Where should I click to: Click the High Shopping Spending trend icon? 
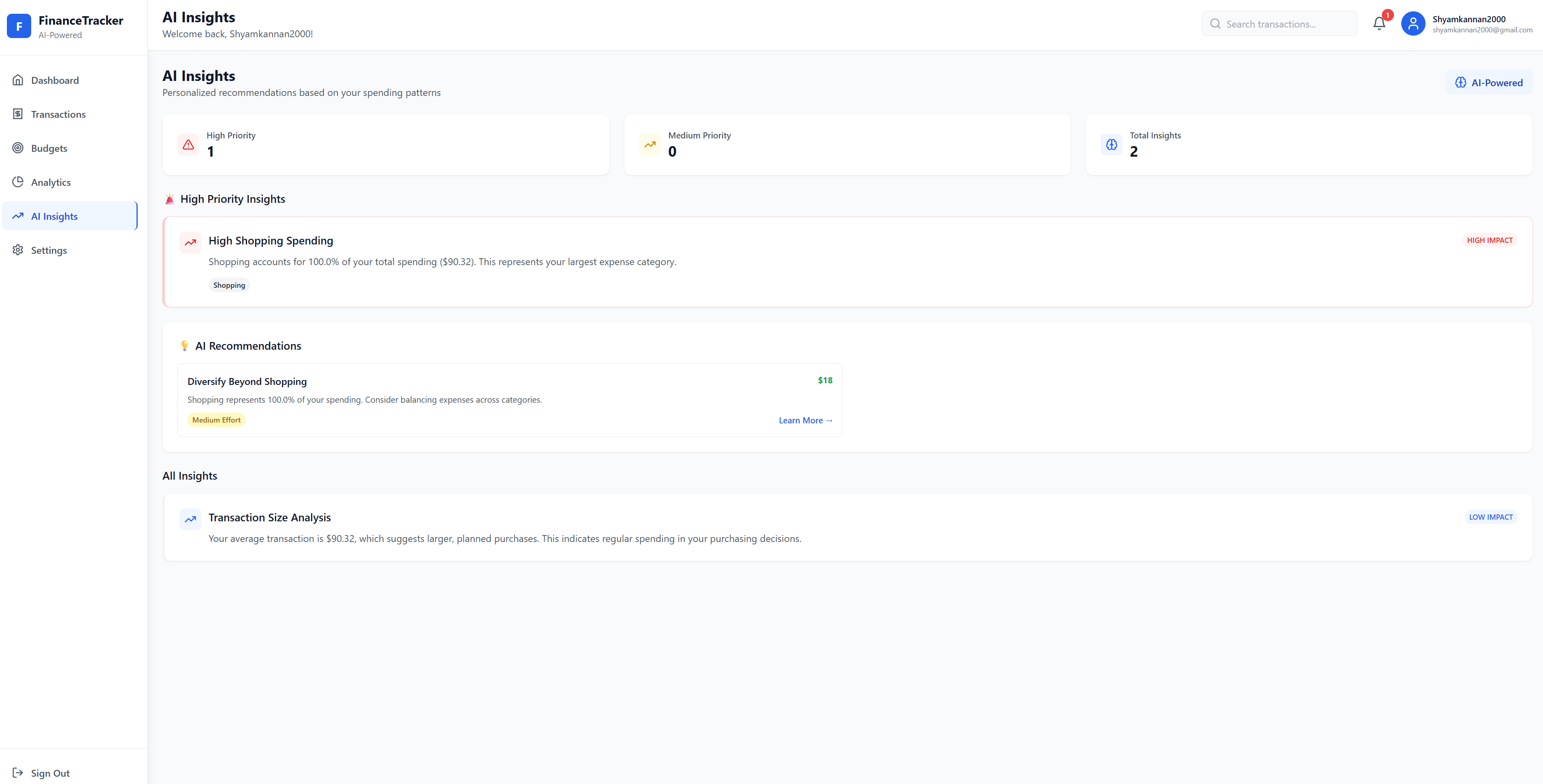click(190, 242)
